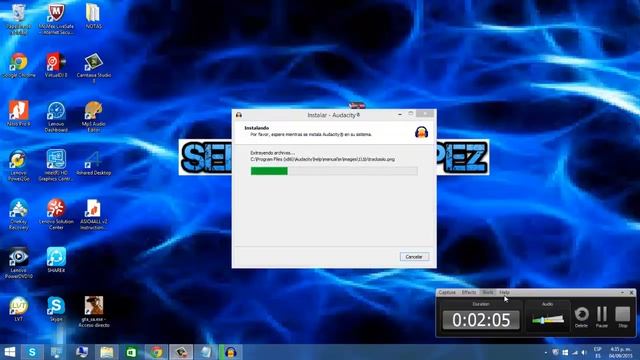The height and width of the screenshot is (360, 640).
Task: Click the 0:02:05 duration display
Action: [481, 320]
